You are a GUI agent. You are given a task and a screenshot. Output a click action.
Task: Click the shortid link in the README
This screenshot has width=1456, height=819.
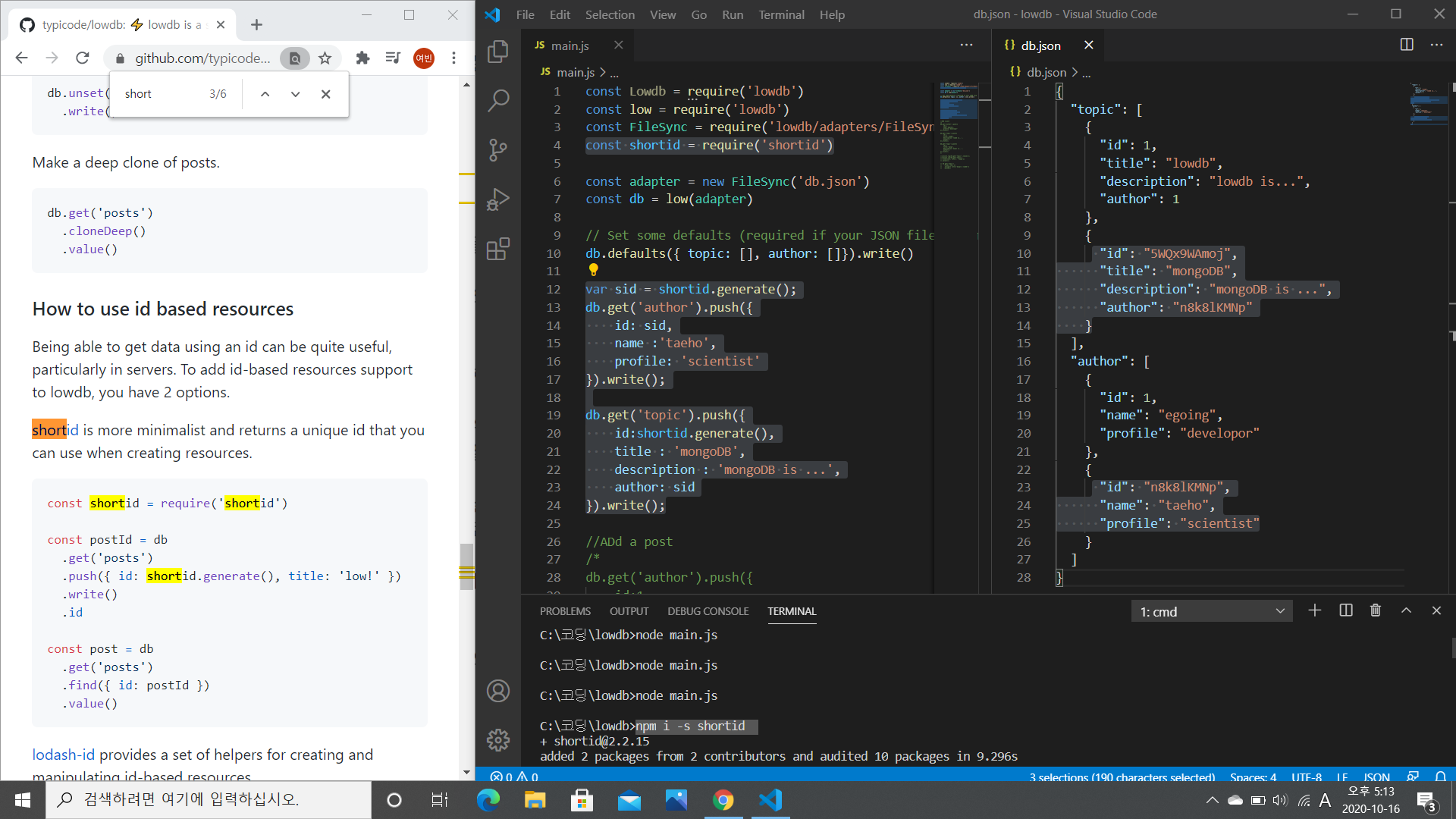55,430
